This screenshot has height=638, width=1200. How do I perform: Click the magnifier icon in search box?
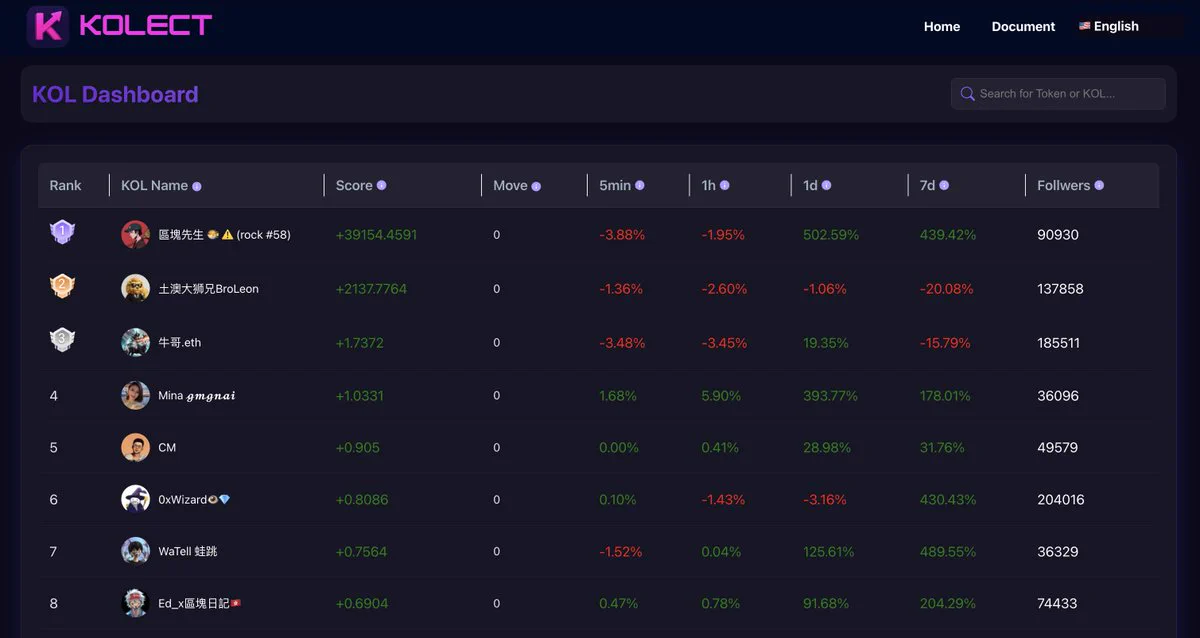(x=967, y=94)
